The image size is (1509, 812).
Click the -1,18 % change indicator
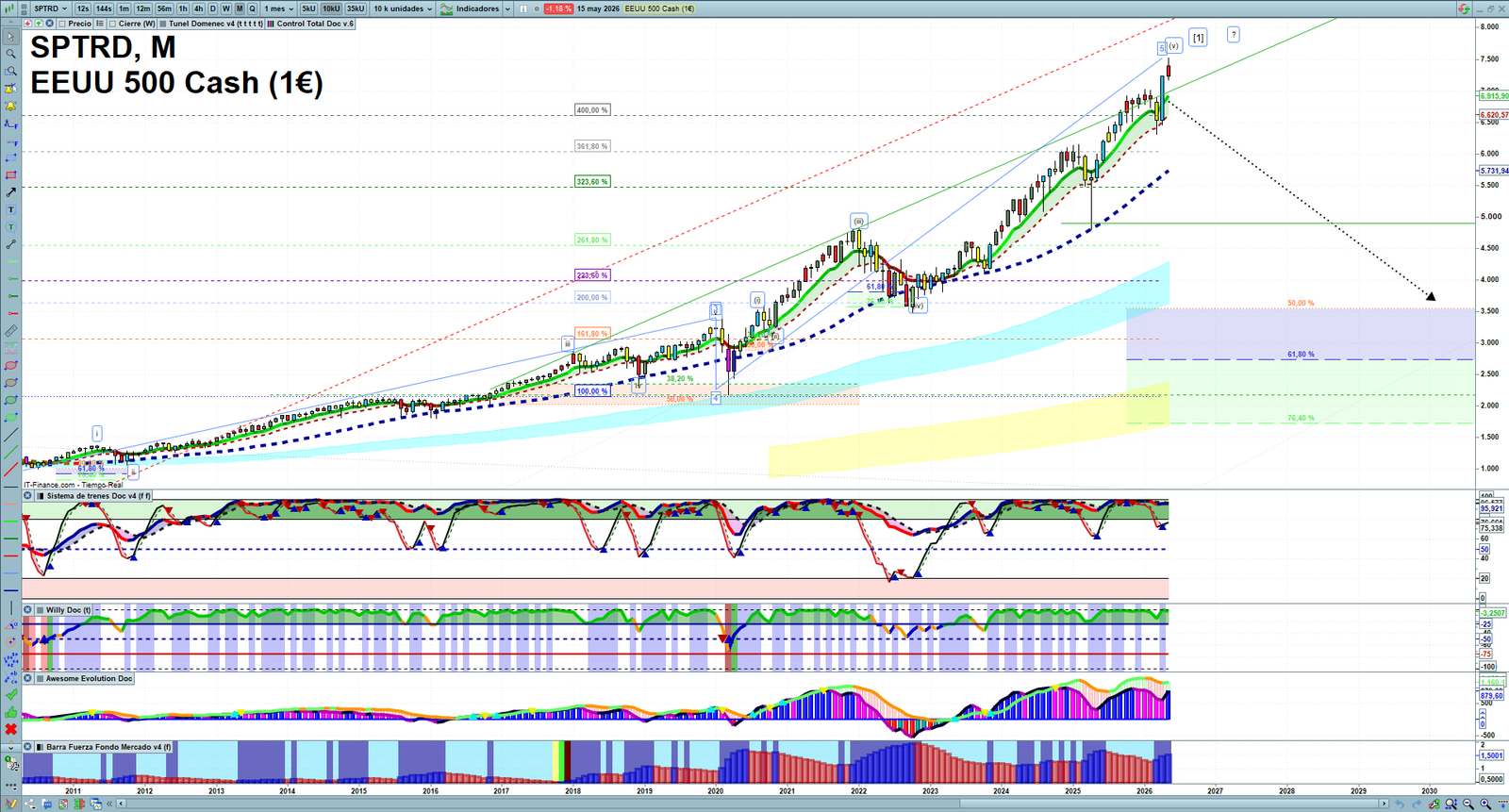click(558, 8)
